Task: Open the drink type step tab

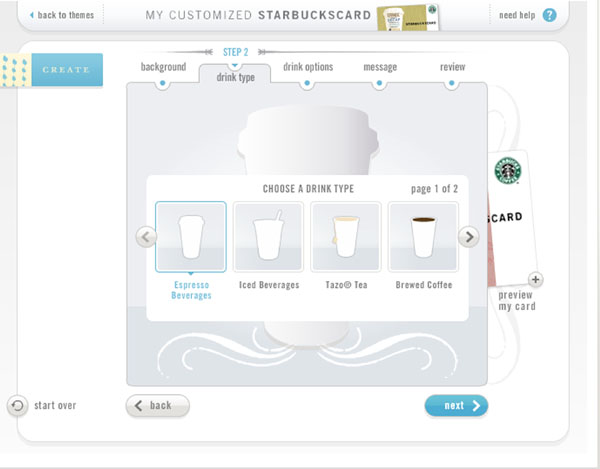Action: pos(235,77)
